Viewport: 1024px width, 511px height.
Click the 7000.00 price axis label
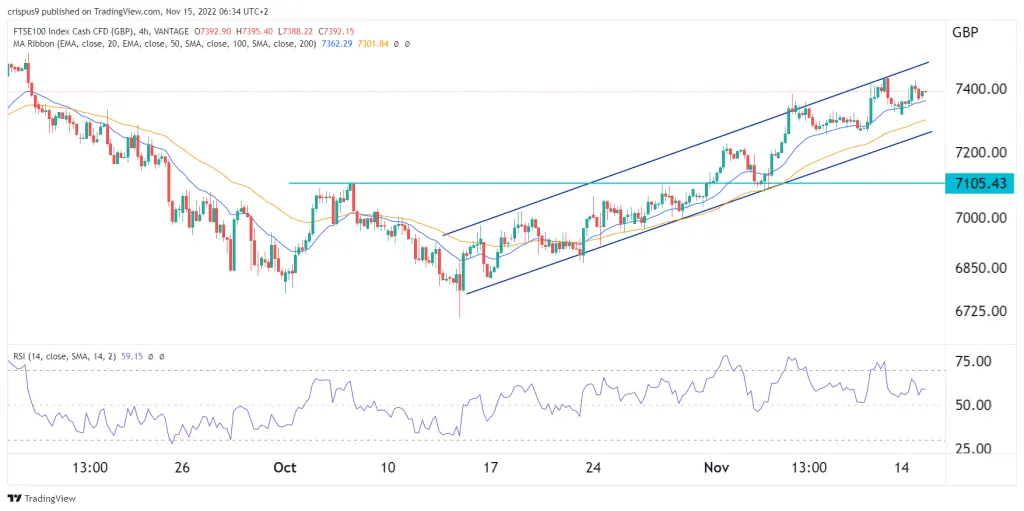pos(979,218)
